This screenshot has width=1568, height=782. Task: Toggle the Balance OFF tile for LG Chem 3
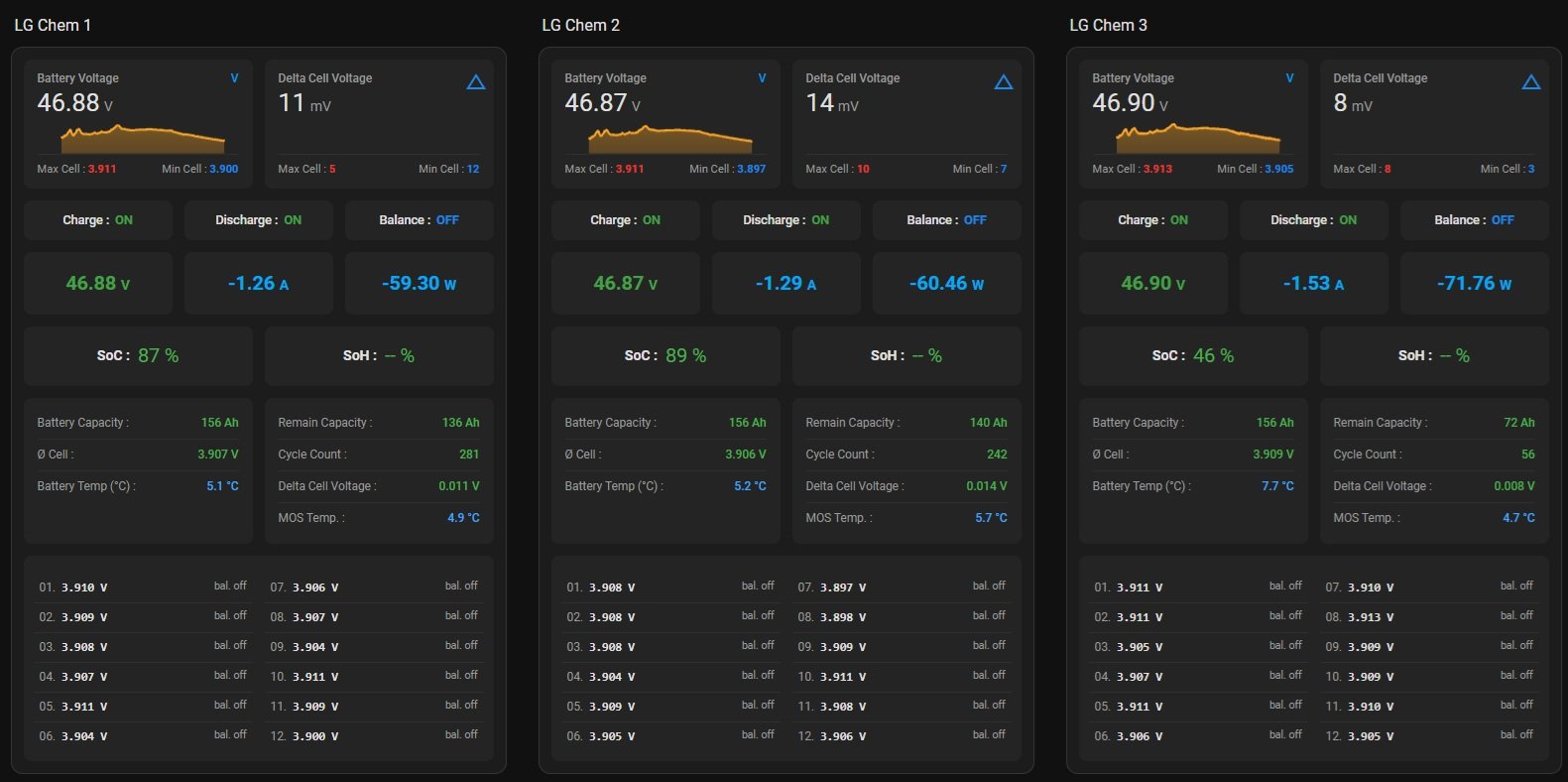click(x=1474, y=220)
